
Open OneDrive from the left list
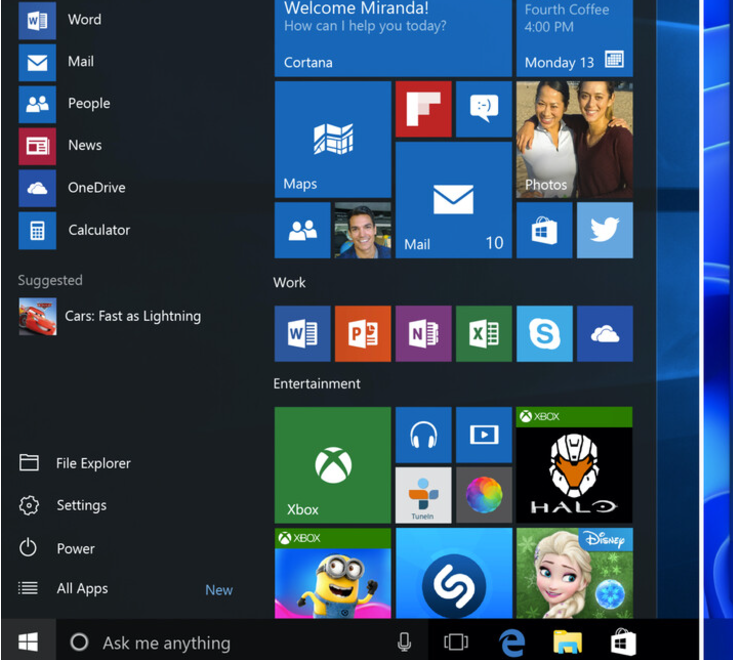point(72,188)
